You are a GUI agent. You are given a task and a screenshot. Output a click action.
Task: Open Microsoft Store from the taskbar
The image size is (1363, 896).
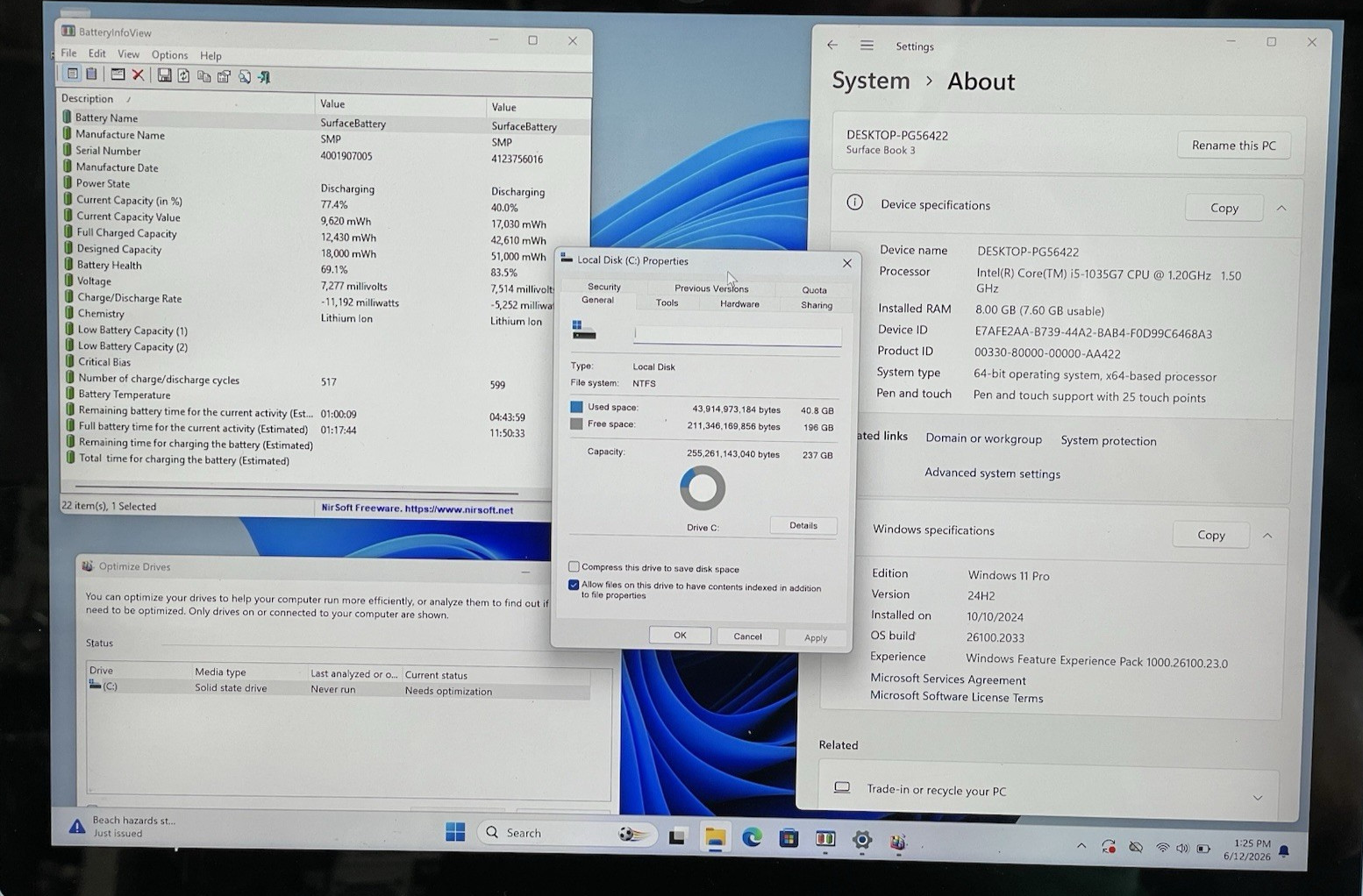point(789,839)
